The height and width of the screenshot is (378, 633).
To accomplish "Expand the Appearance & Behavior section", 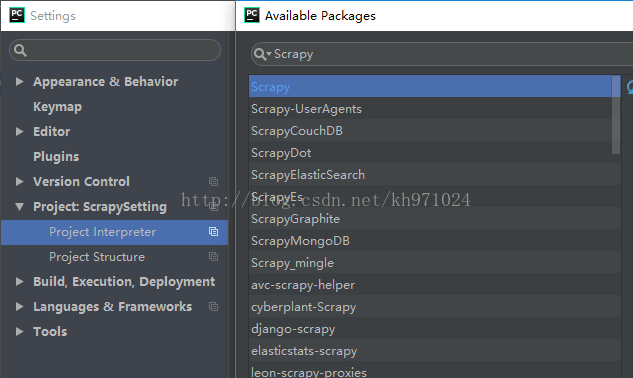I will coord(19,82).
